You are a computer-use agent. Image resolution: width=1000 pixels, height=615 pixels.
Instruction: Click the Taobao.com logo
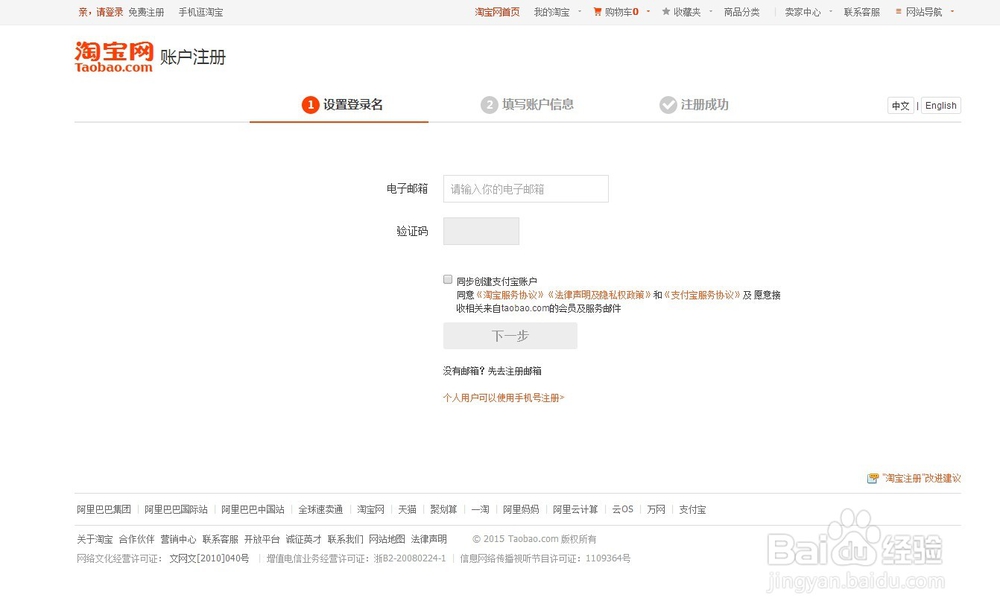(x=114, y=57)
